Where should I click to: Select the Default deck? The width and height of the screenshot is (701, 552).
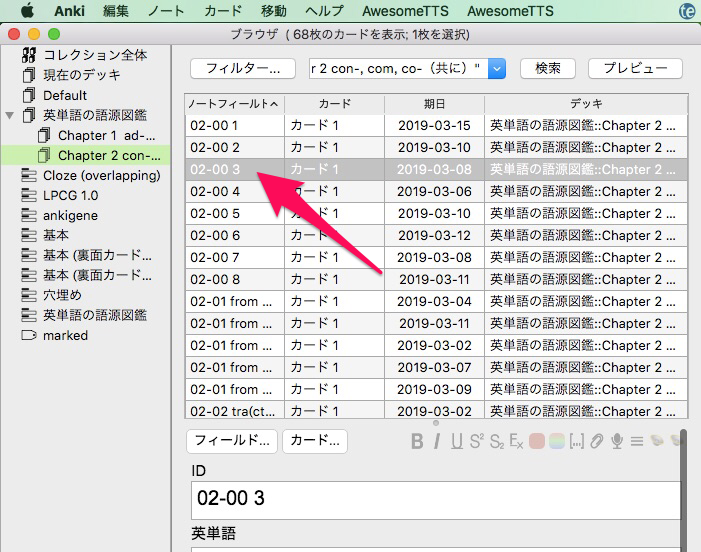(x=55, y=95)
